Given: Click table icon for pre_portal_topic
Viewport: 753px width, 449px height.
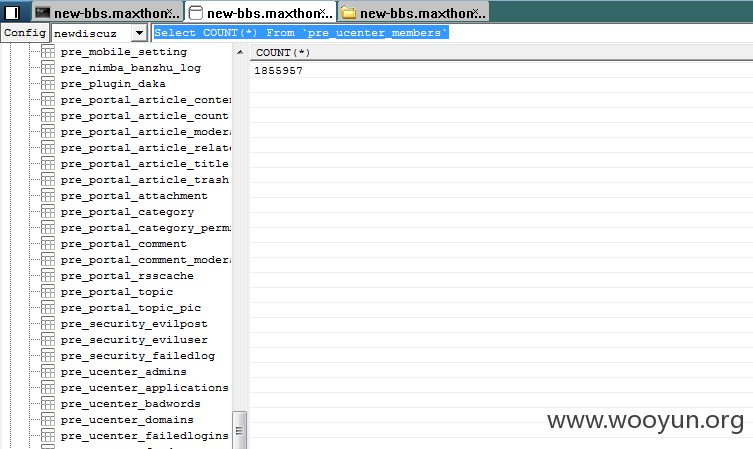Looking at the screenshot, I should pyautogui.click(x=48, y=291).
